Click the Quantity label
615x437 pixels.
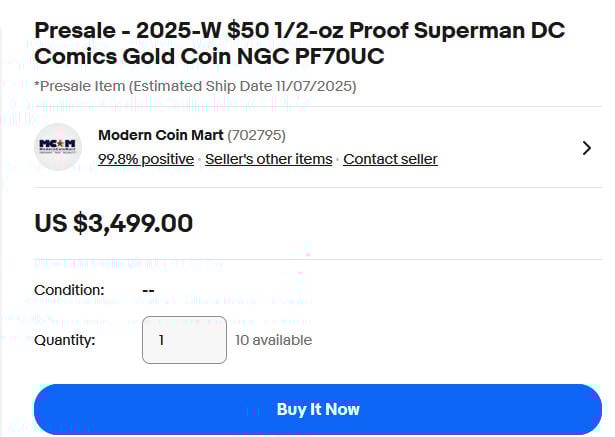(65, 340)
